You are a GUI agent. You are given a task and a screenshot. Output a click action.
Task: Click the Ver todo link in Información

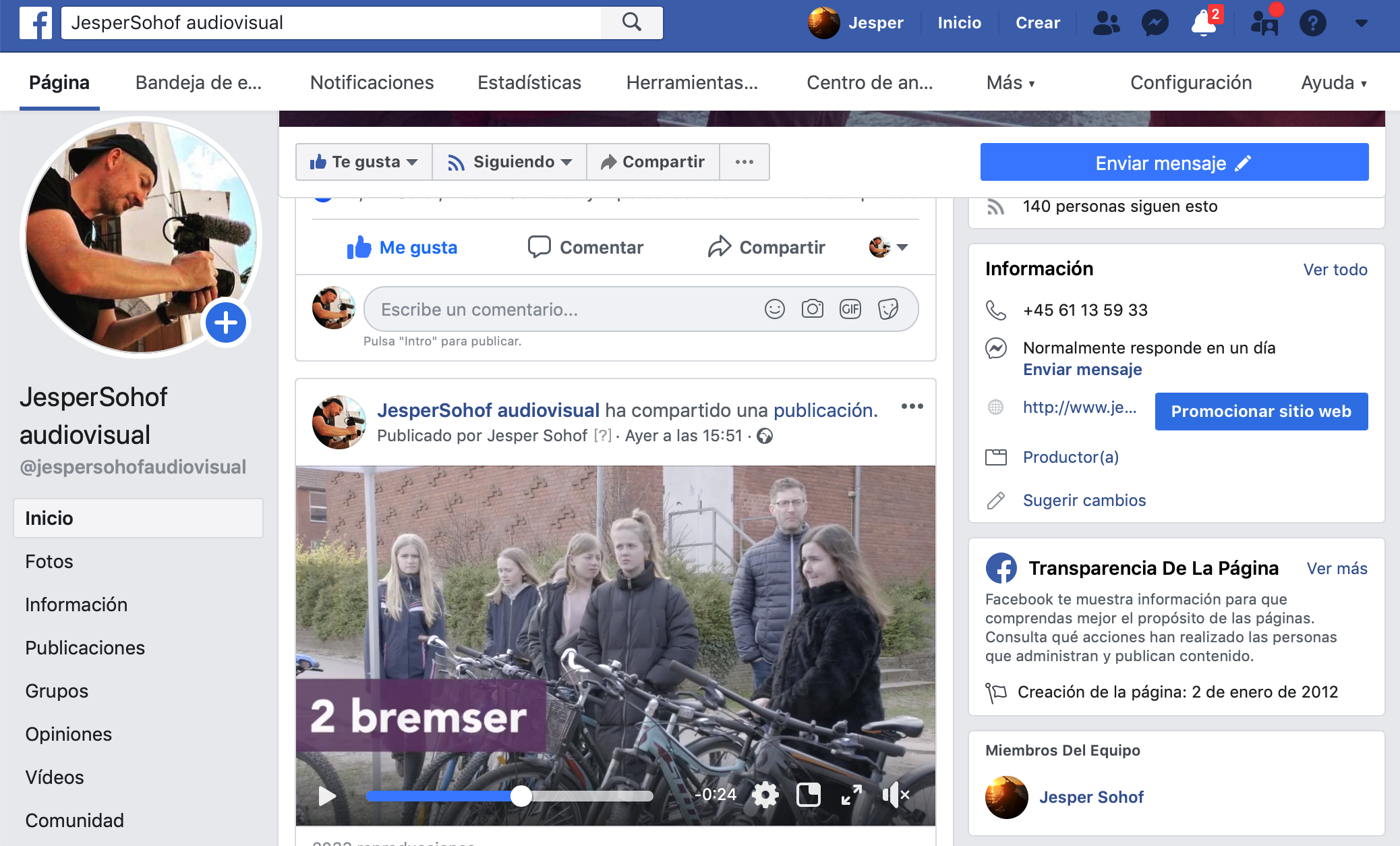point(1335,270)
